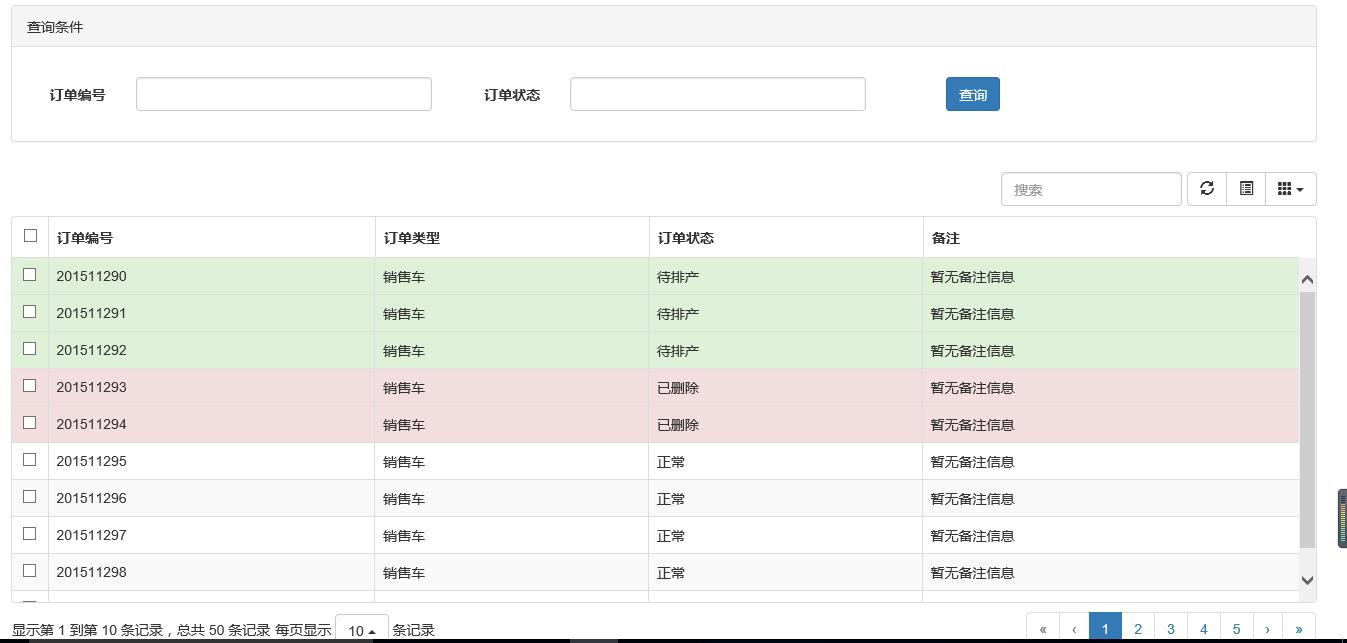The height and width of the screenshot is (643, 1347).
Task: Toggle the detailed list view
Action: pos(1245,188)
